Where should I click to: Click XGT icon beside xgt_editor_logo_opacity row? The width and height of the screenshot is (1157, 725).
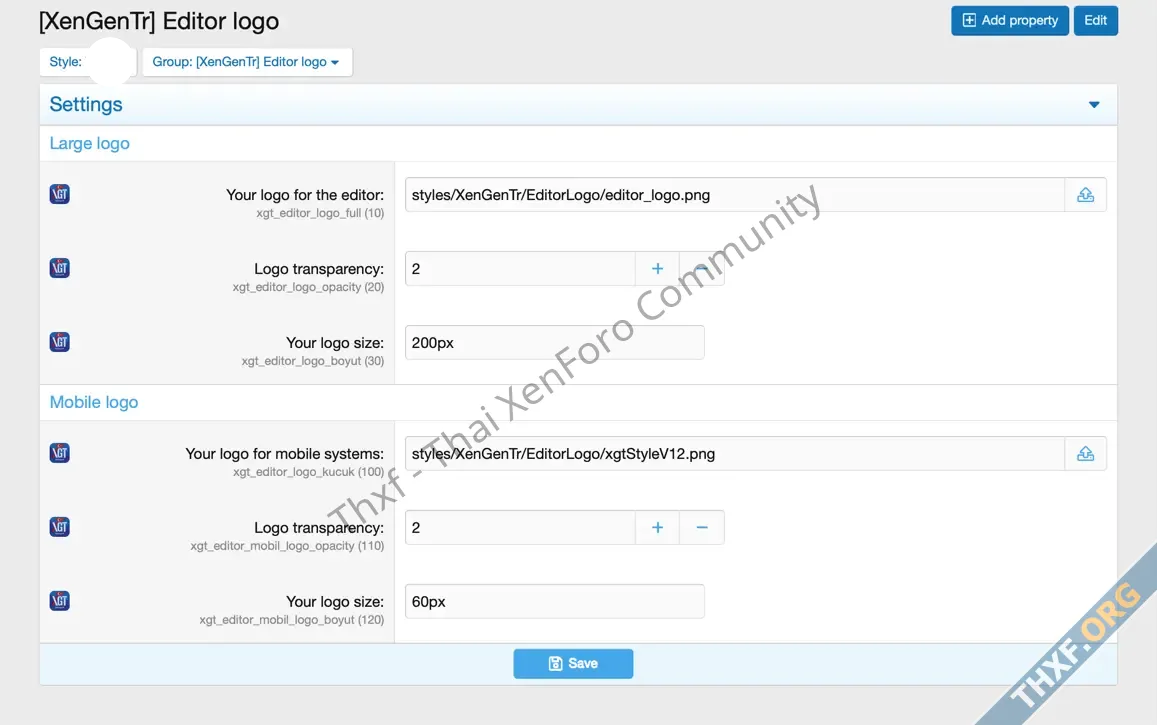tap(60, 268)
